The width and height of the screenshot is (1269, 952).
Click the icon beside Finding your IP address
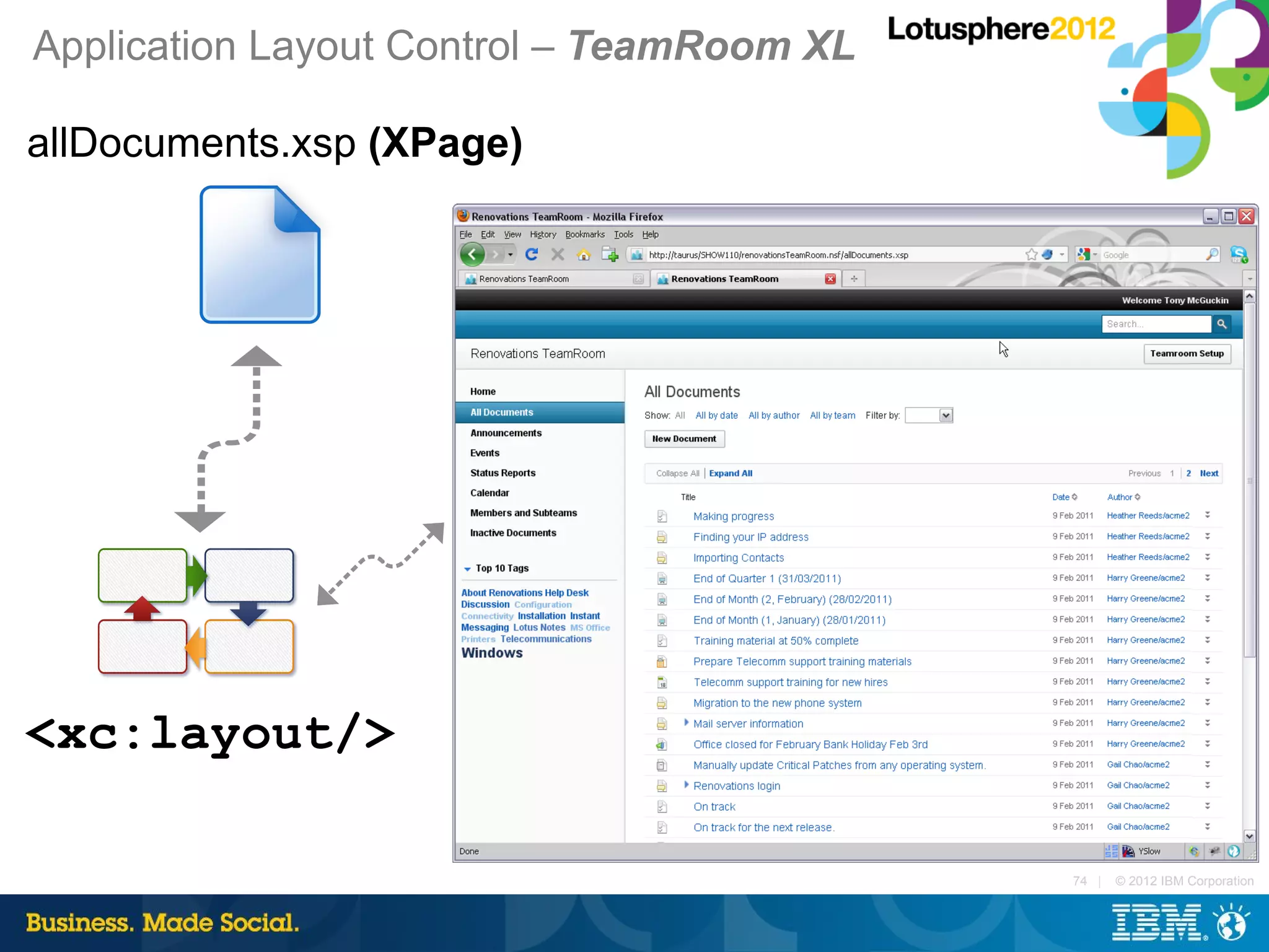point(662,537)
